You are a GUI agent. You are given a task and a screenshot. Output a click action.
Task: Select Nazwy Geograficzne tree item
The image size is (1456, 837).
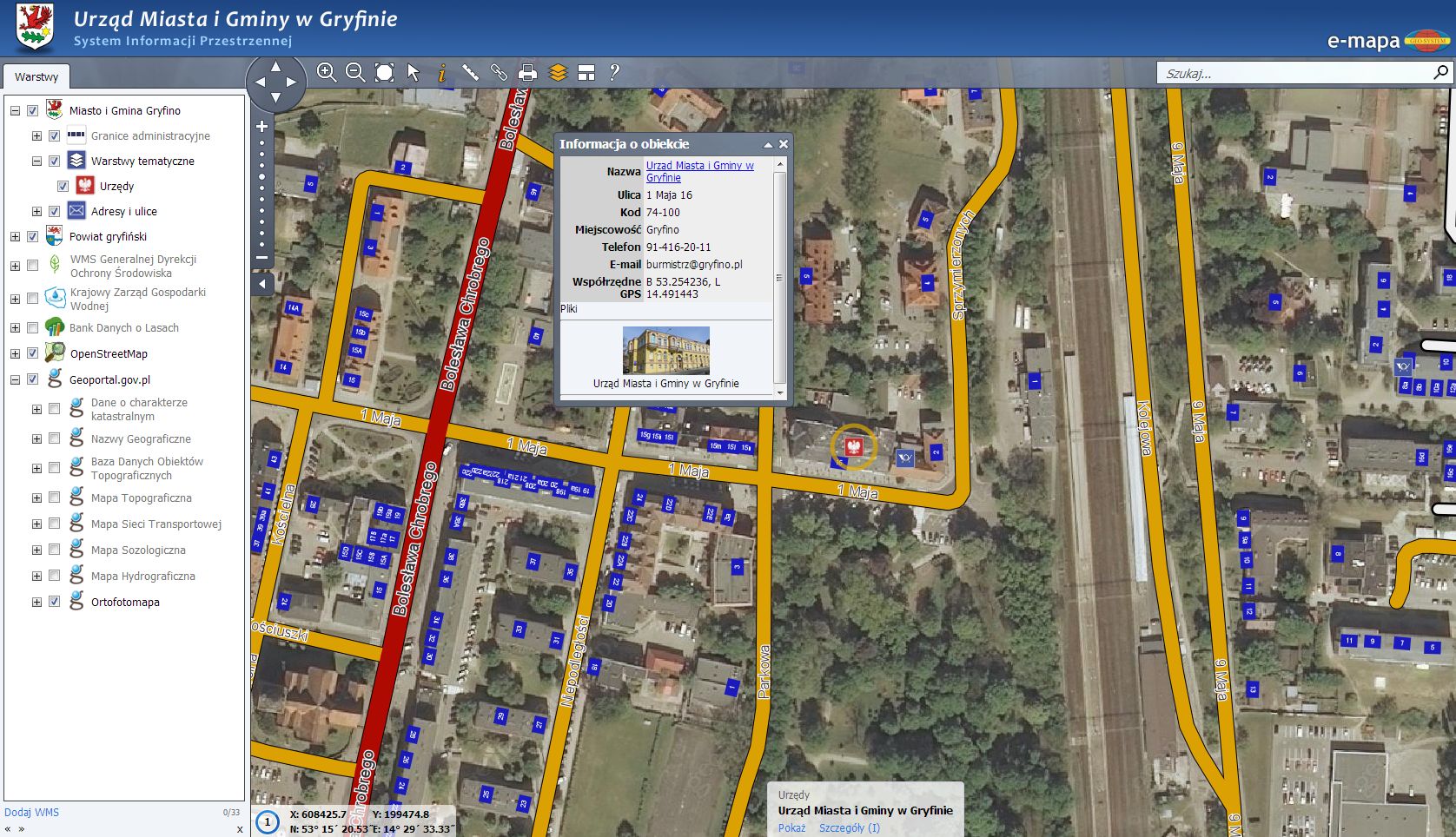pyautogui.click(x=141, y=438)
